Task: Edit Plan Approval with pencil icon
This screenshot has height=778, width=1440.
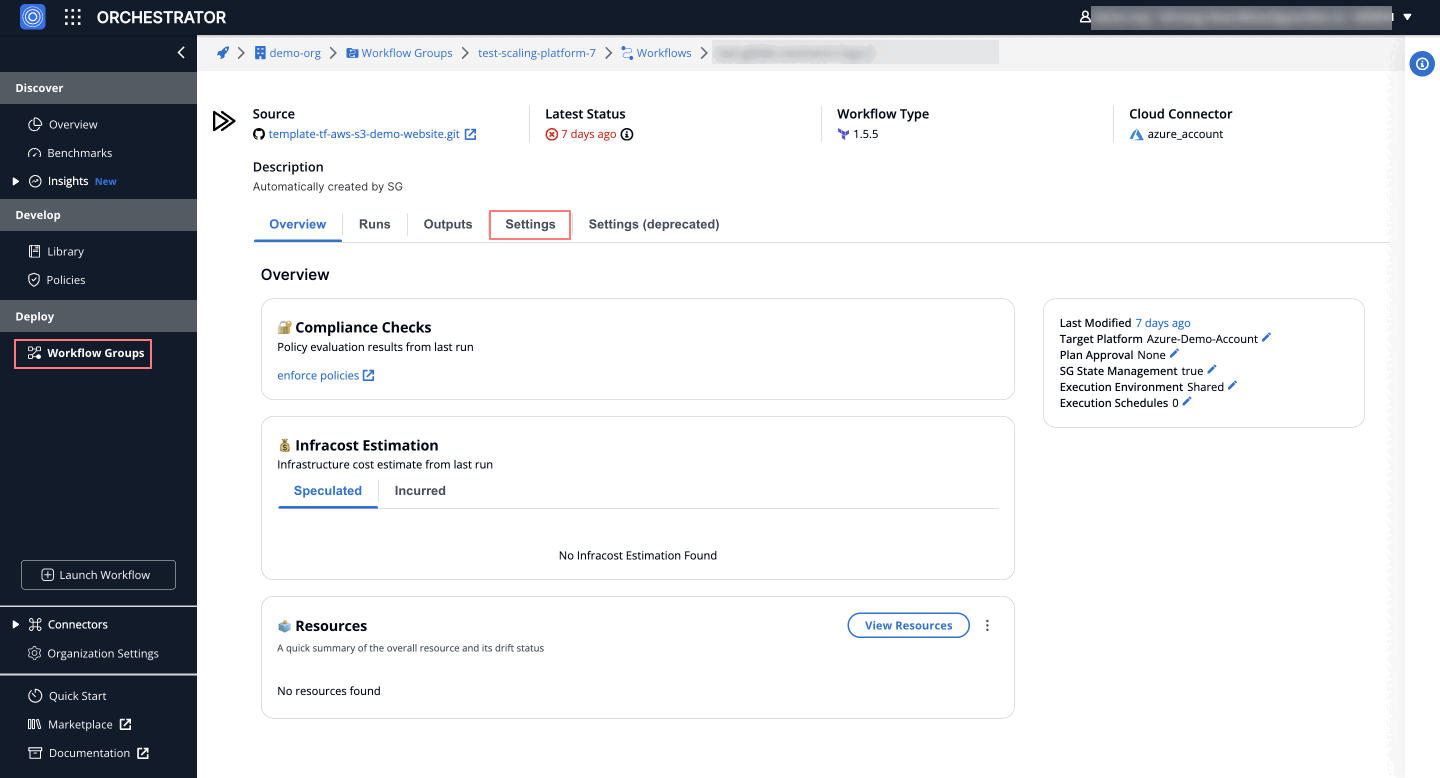Action: 1174,354
